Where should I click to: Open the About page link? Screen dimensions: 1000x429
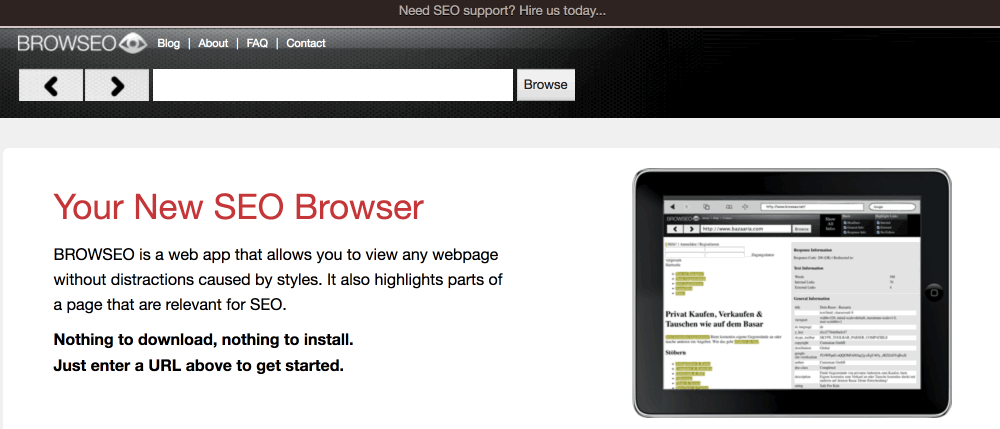[x=213, y=43]
